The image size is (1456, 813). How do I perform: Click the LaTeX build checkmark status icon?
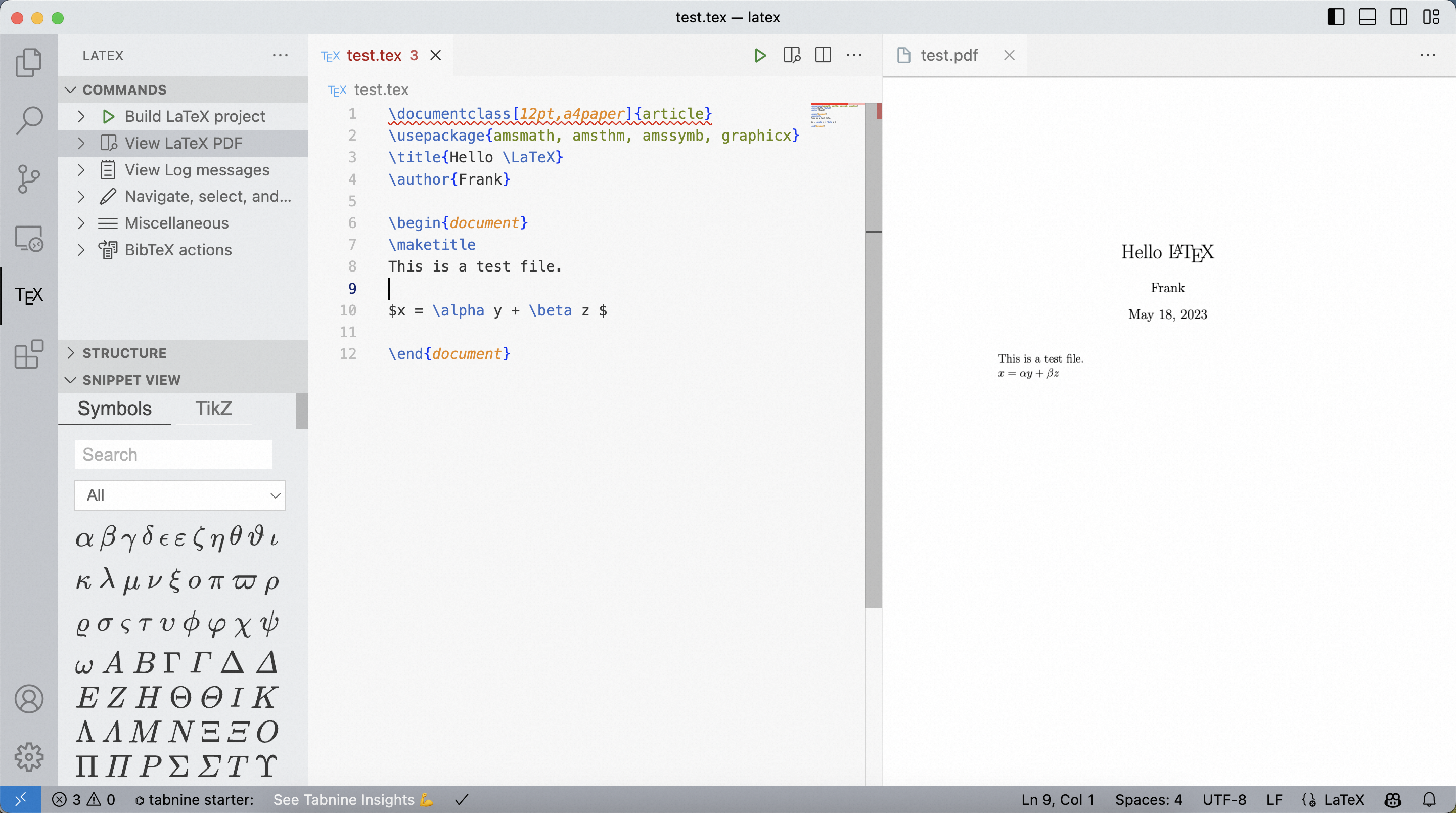point(463,799)
